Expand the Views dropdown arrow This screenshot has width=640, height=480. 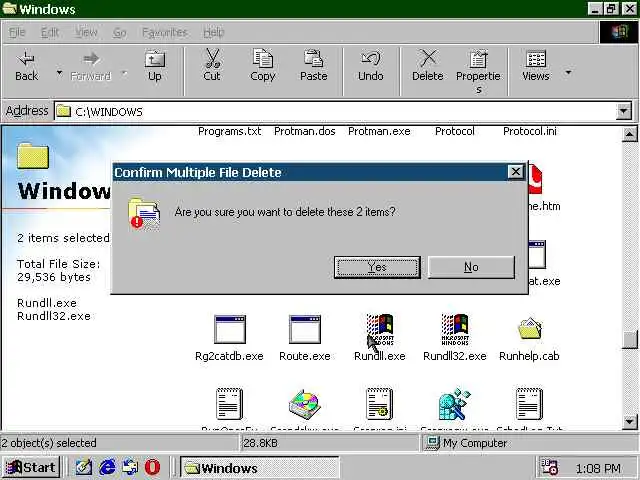(568, 73)
